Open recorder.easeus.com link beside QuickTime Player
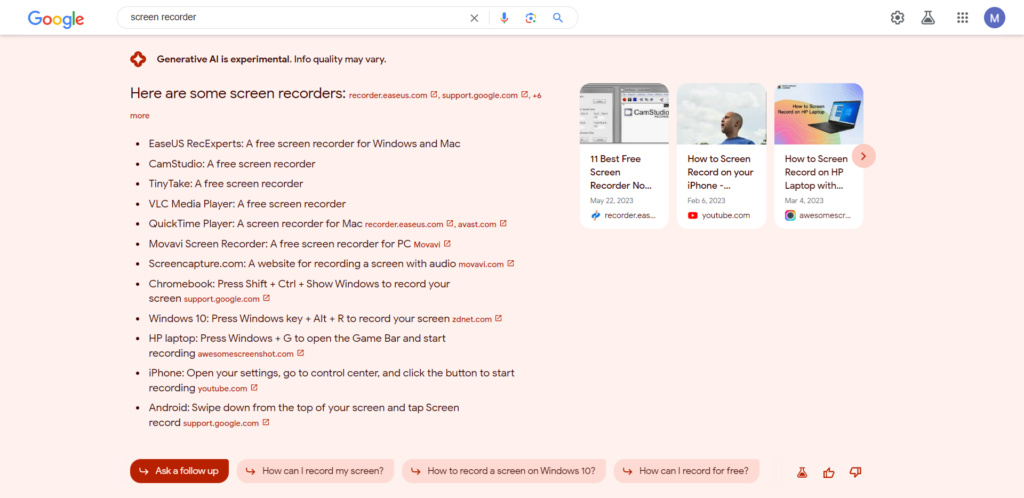The image size is (1024, 498). [x=409, y=224]
